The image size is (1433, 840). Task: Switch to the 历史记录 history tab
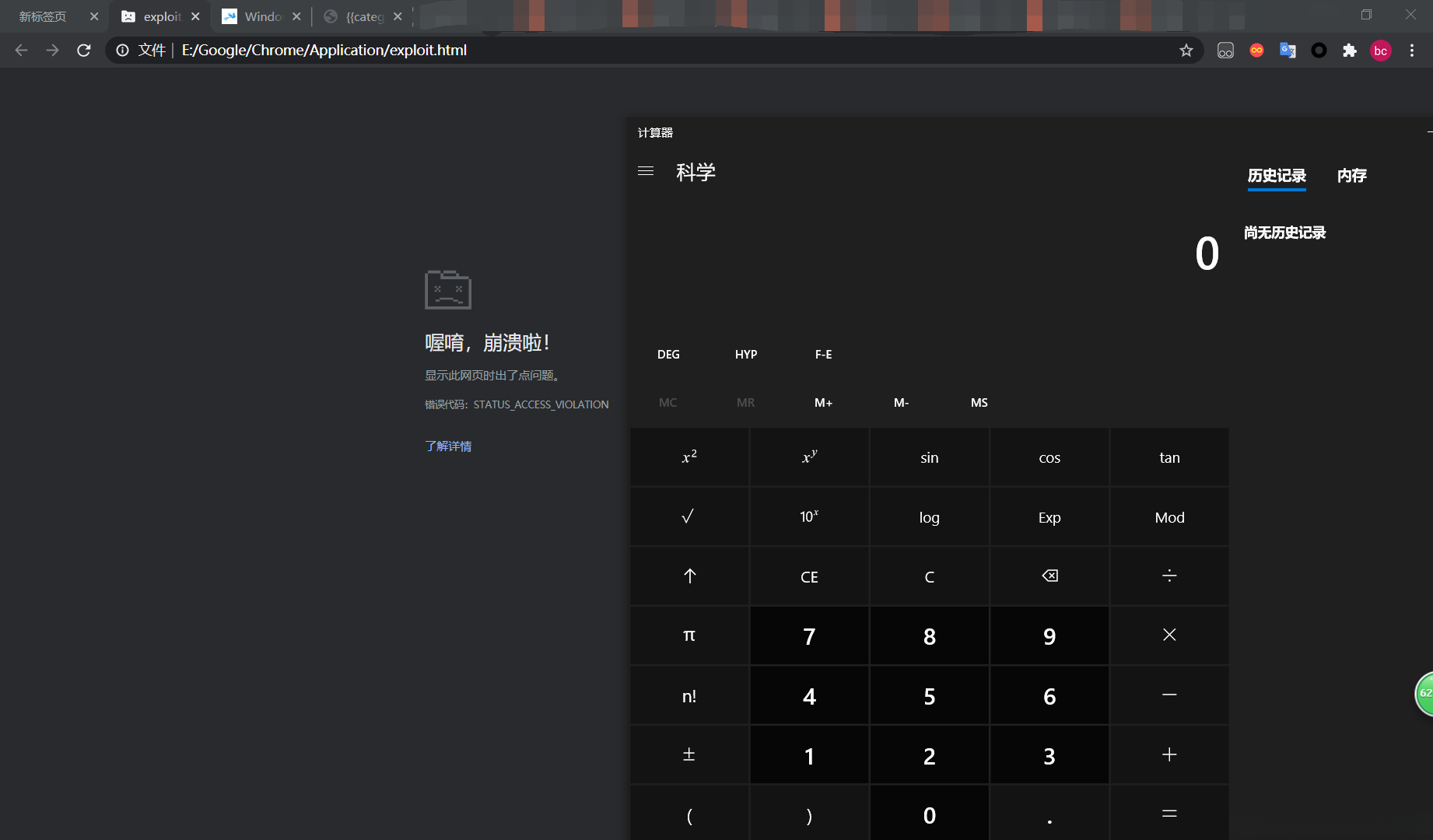point(1277,176)
